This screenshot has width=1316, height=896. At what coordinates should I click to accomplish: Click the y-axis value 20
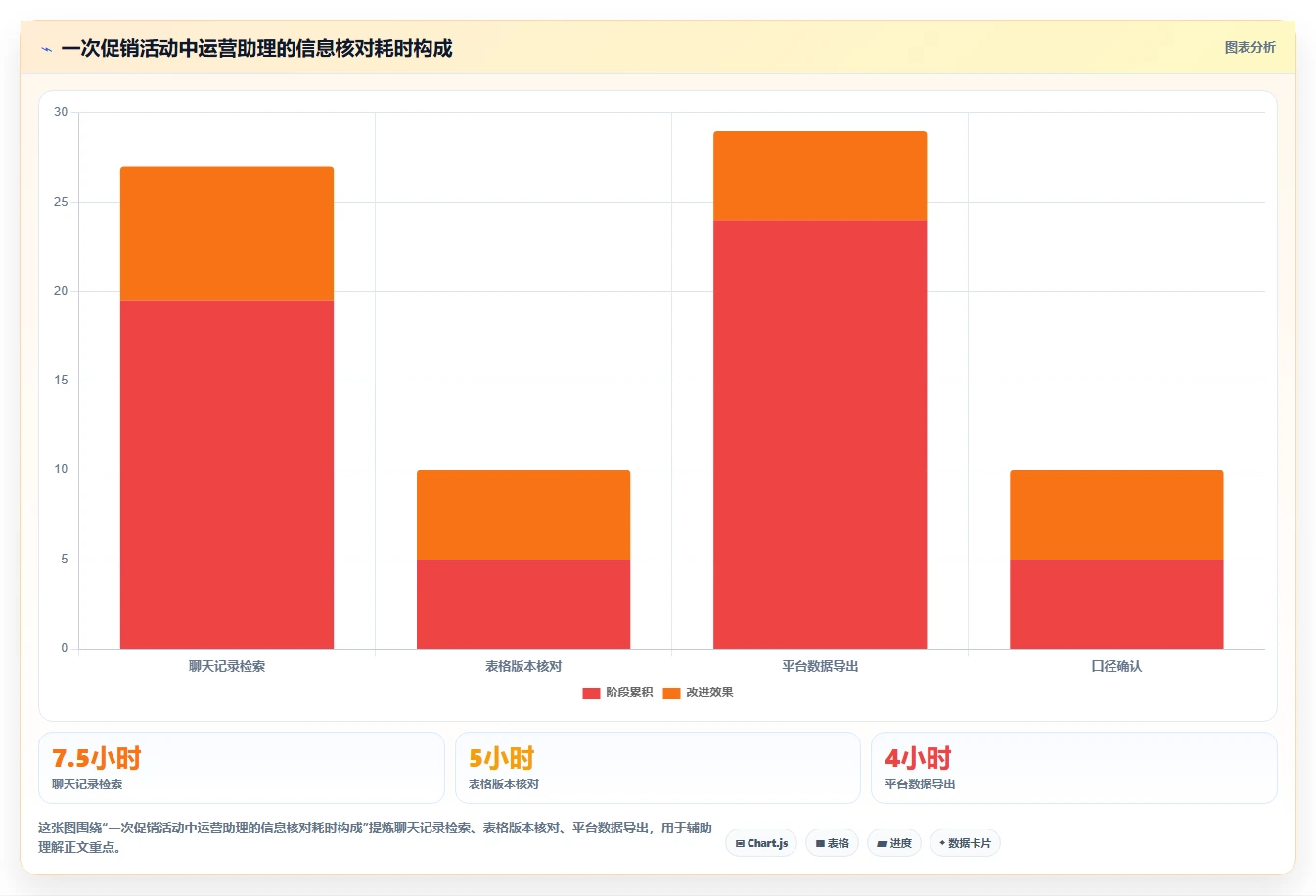62,291
